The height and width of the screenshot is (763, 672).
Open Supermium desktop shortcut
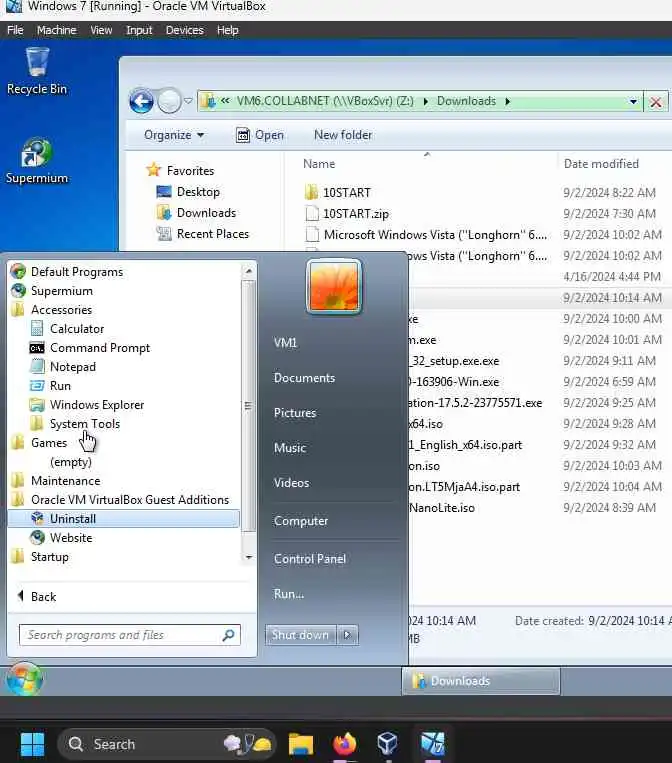(x=37, y=161)
